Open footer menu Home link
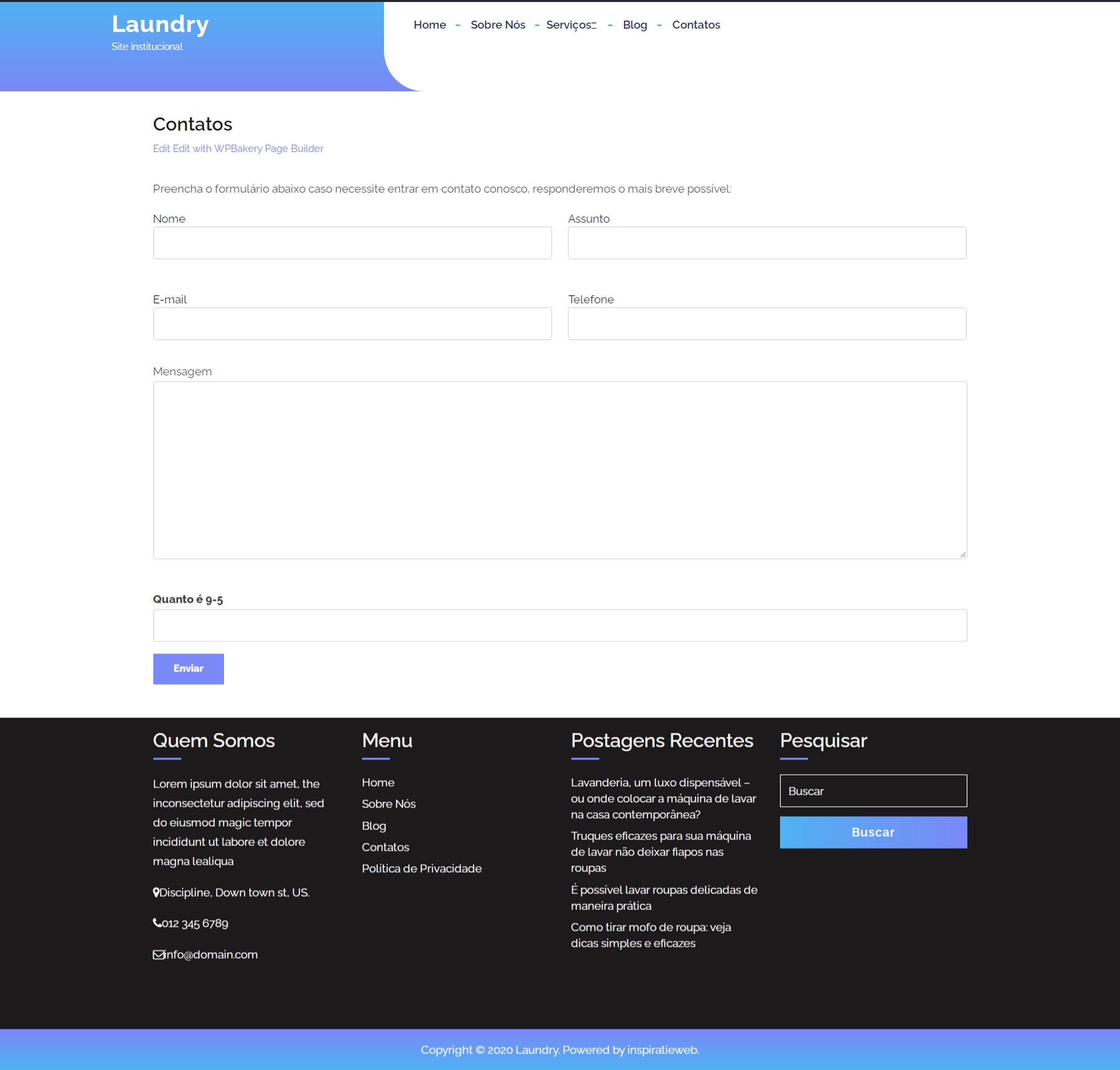Screen dimensions: 1120x1070 378,783
